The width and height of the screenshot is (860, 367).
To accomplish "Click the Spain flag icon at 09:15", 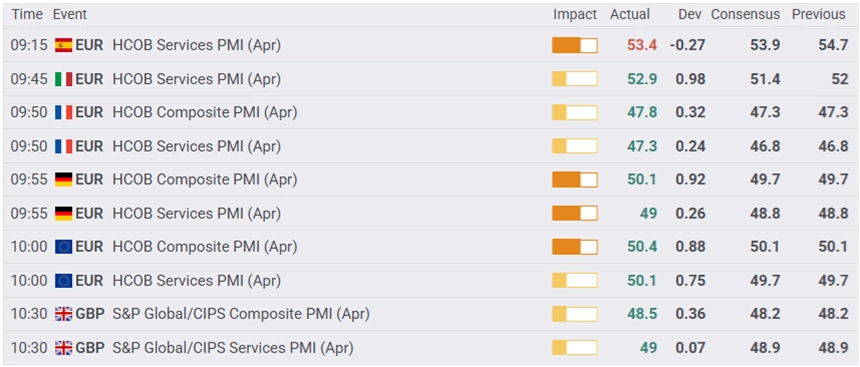I will [x=64, y=46].
